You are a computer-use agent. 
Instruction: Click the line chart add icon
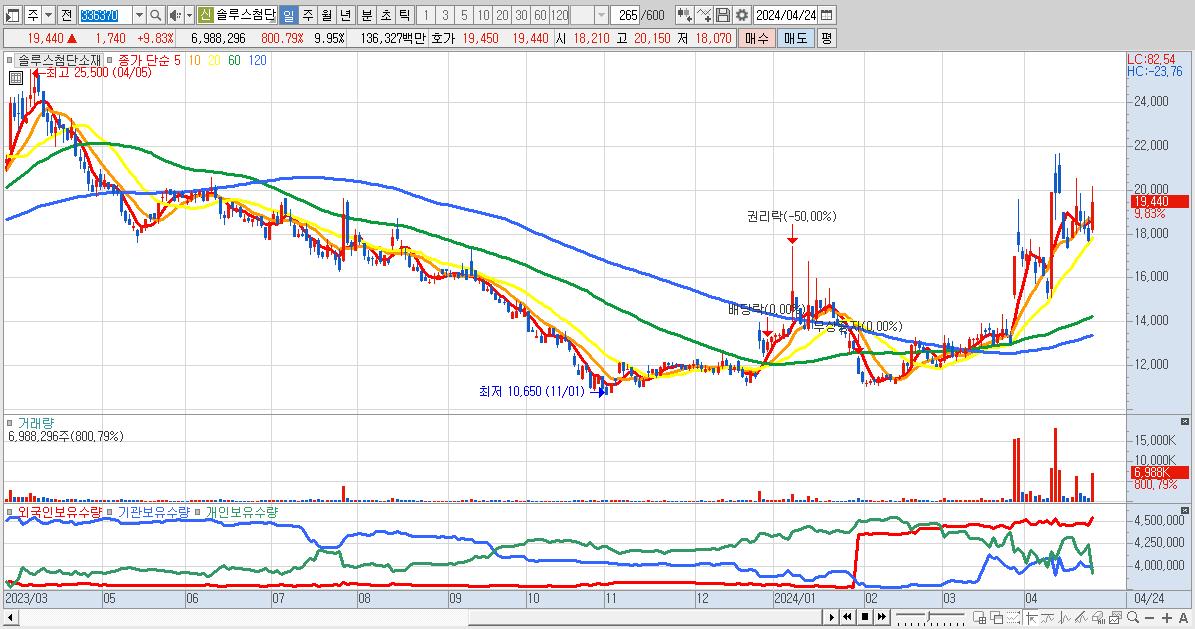704,14
